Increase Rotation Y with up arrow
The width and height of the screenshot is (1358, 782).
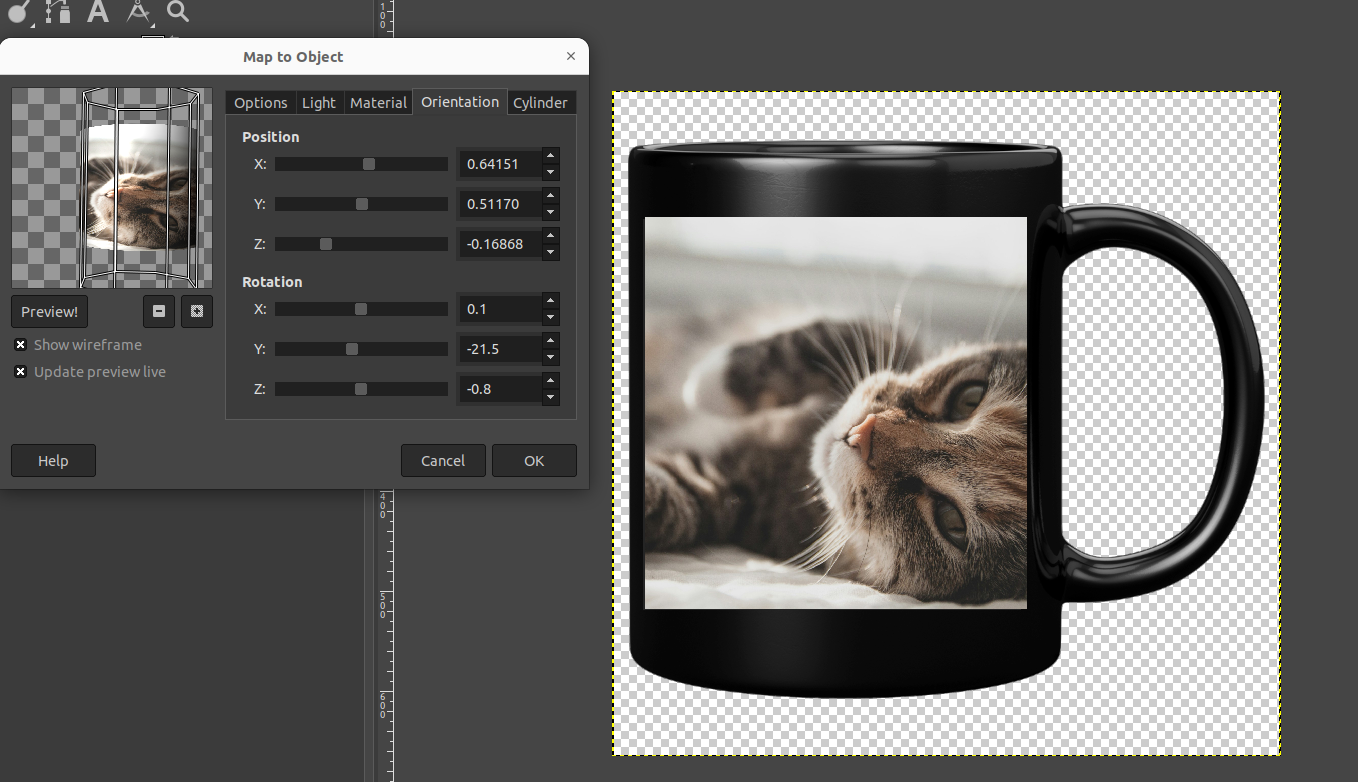pyautogui.click(x=550, y=341)
